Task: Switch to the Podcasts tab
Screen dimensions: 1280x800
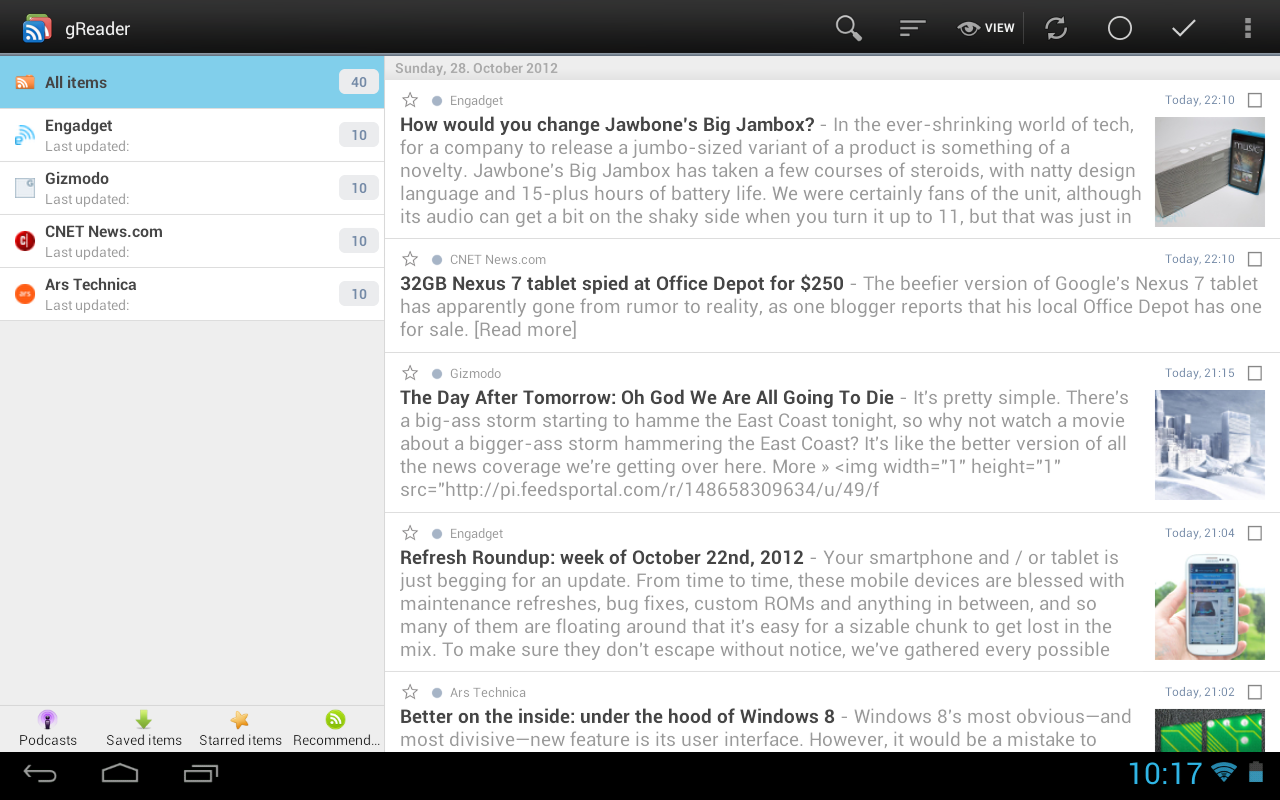Action: pos(48,729)
